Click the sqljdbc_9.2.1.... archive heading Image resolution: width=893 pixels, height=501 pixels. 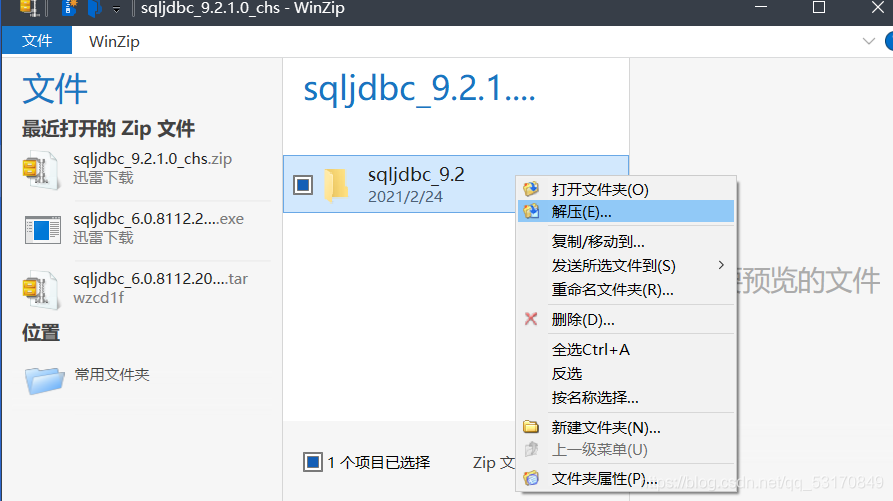419,89
